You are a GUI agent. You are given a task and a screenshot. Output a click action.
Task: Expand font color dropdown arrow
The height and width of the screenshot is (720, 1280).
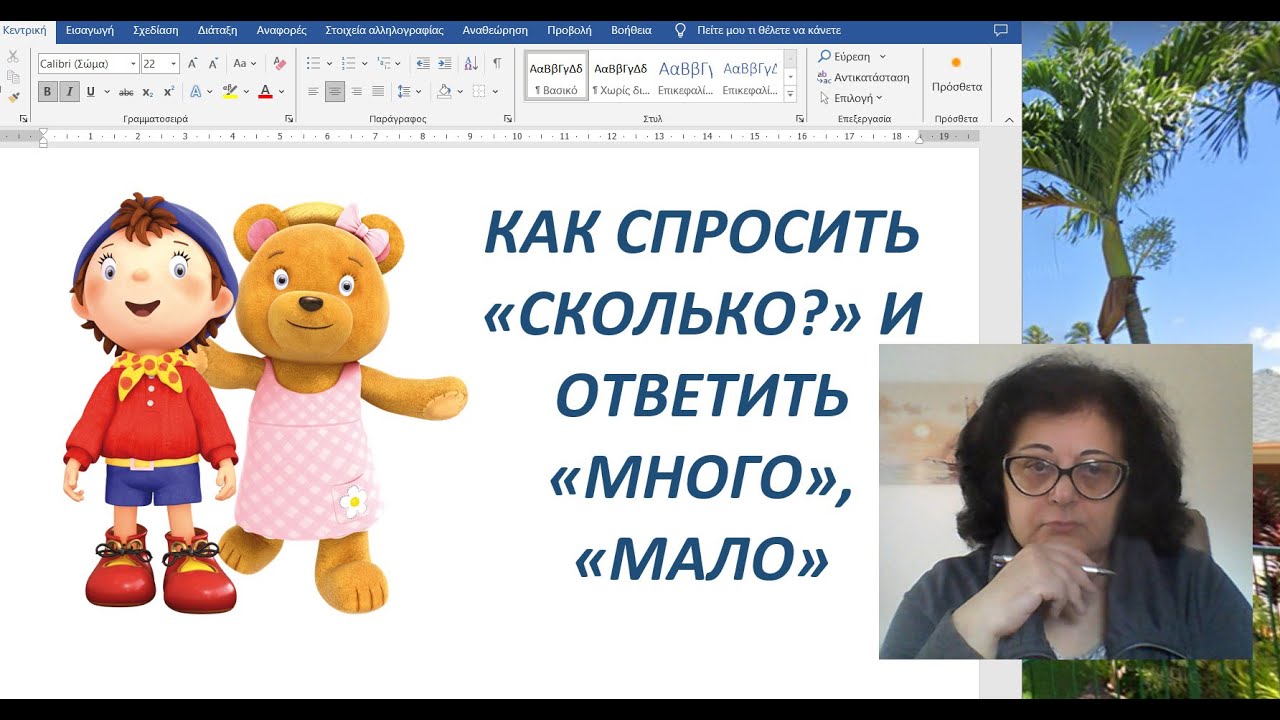click(x=282, y=91)
